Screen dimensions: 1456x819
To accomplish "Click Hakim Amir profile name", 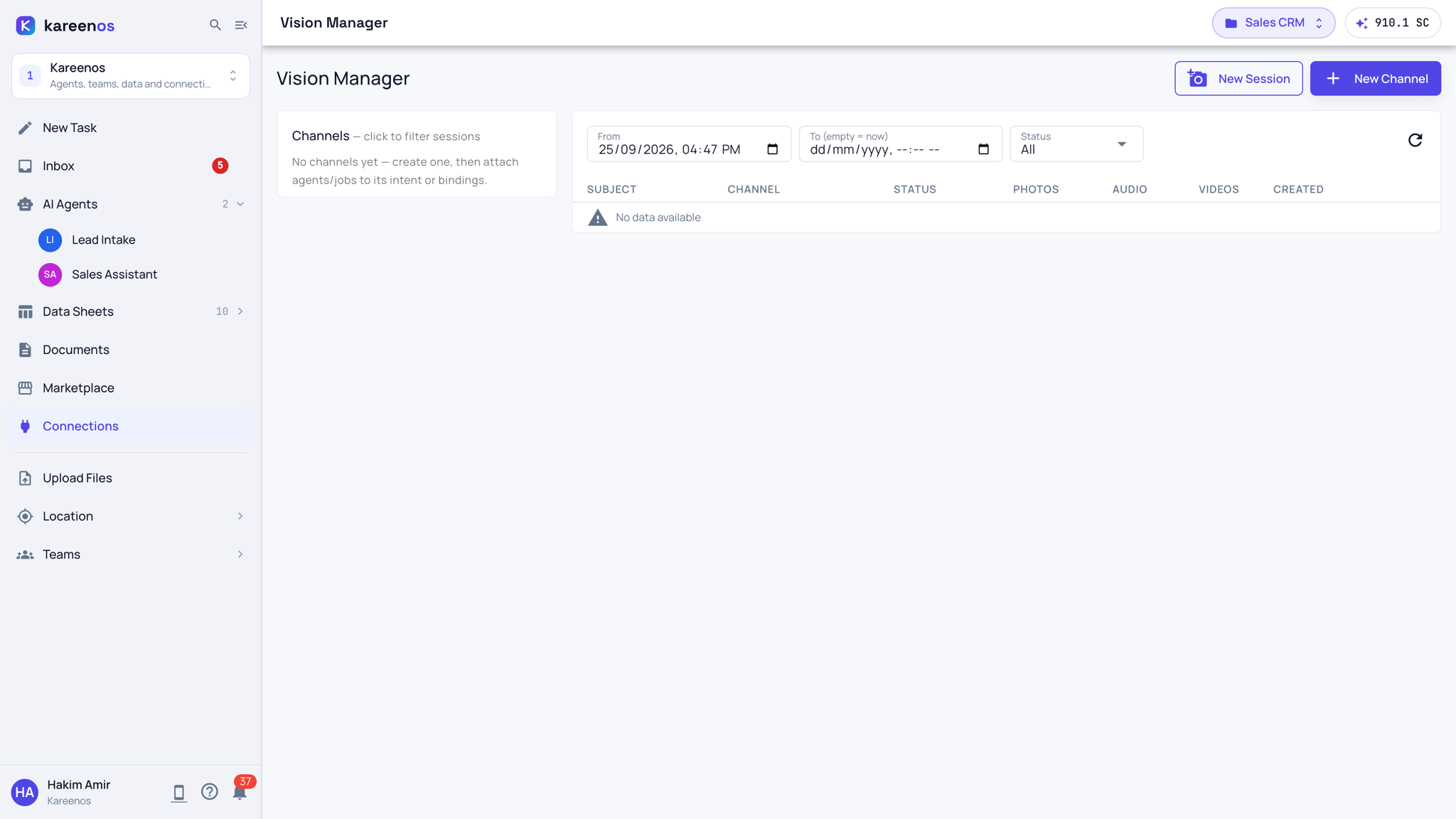I will pyautogui.click(x=78, y=785).
